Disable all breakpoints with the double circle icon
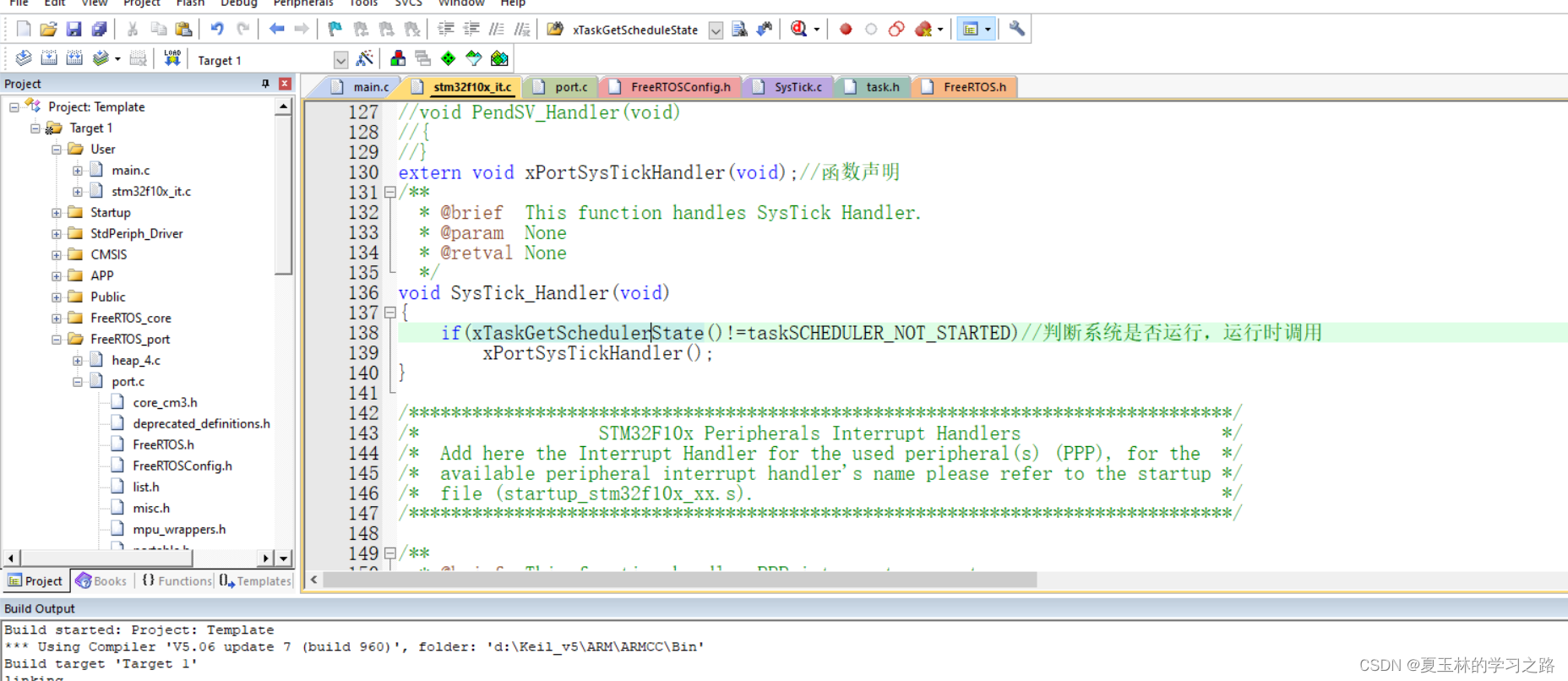The width and height of the screenshot is (1568, 681). tap(896, 30)
